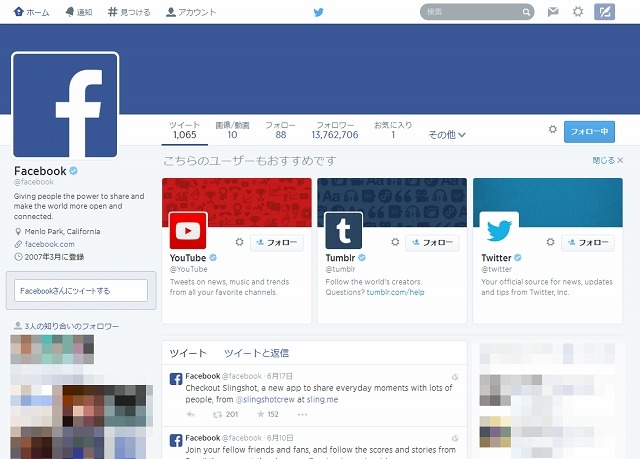Close suggestions with 閉じる
This screenshot has width=640, height=459.
(x=607, y=161)
